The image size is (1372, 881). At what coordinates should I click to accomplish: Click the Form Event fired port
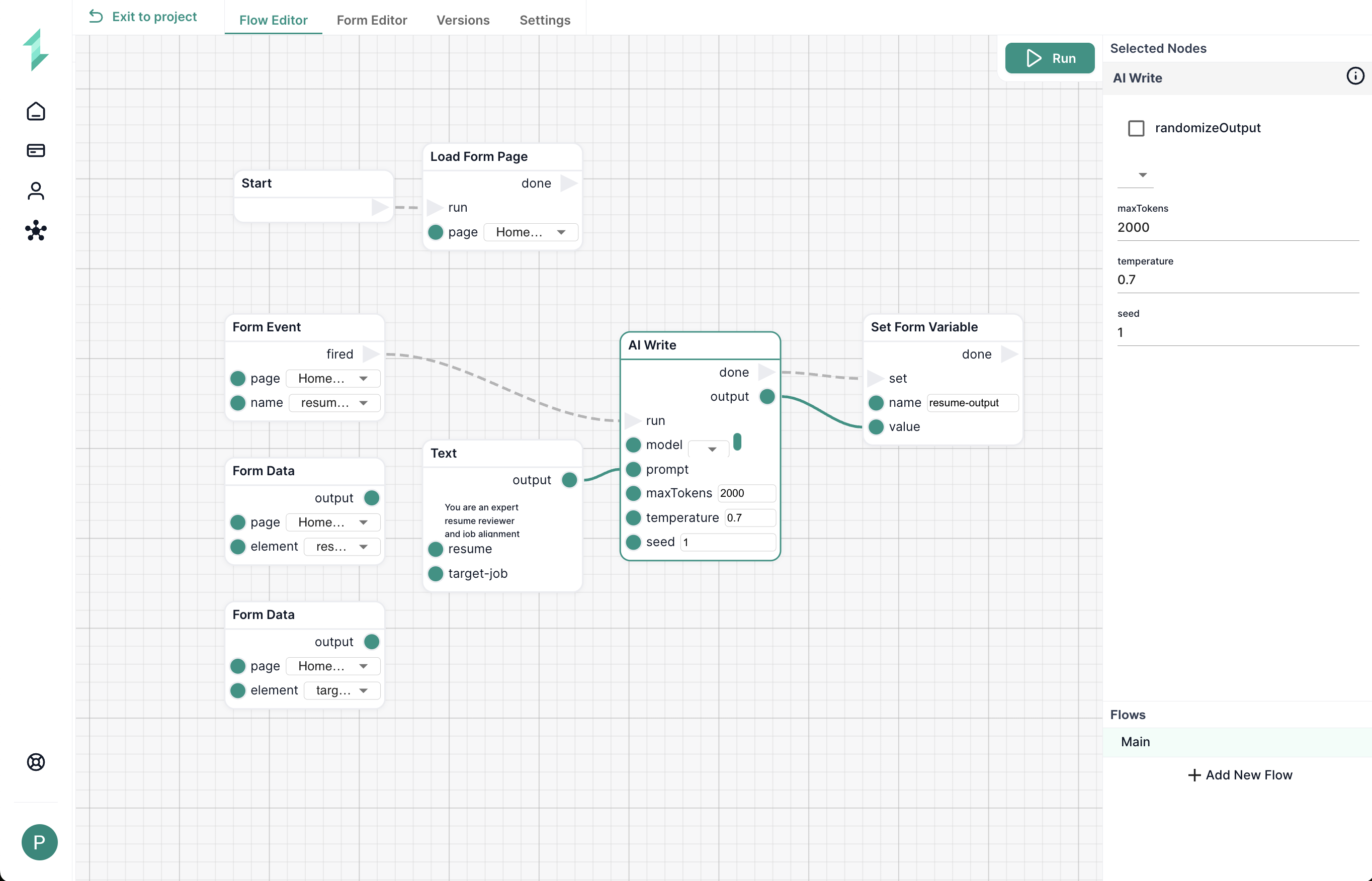coord(371,354)
